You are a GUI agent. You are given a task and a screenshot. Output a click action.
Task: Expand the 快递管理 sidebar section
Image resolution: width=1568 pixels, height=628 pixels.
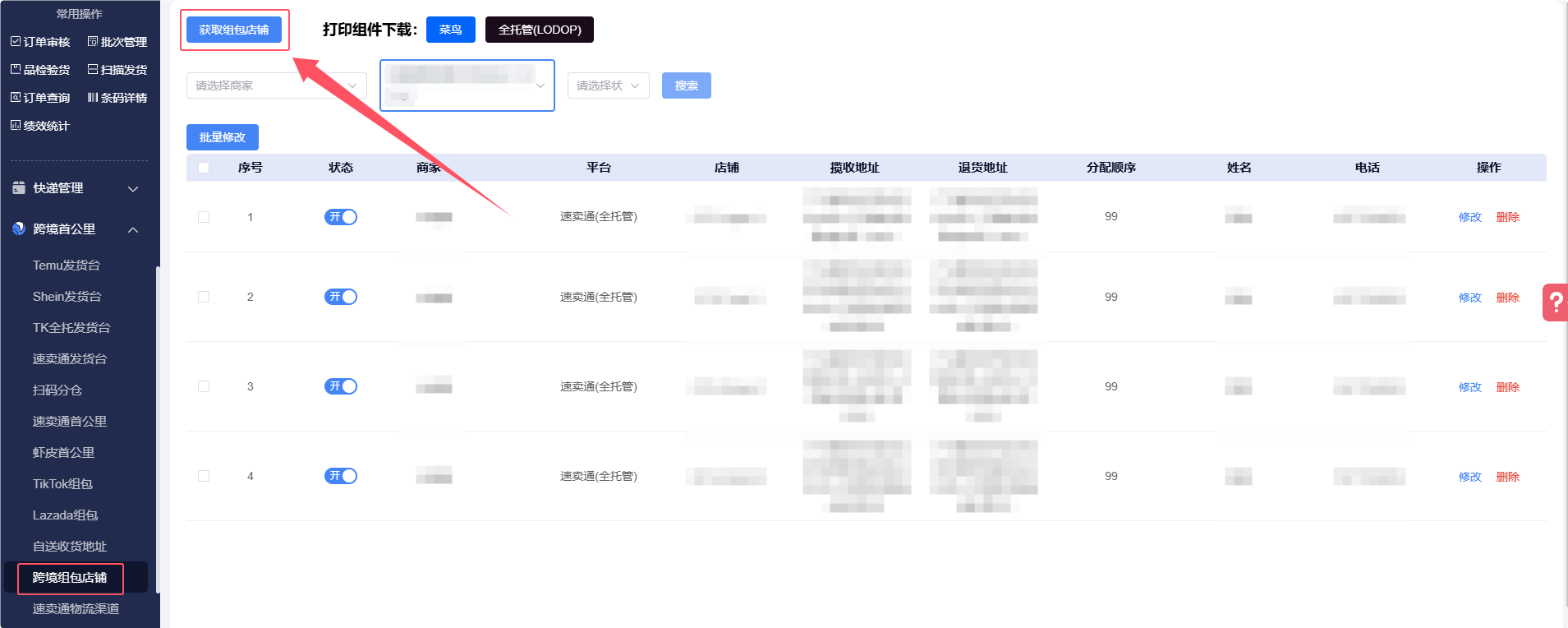(x=76, y=188)
